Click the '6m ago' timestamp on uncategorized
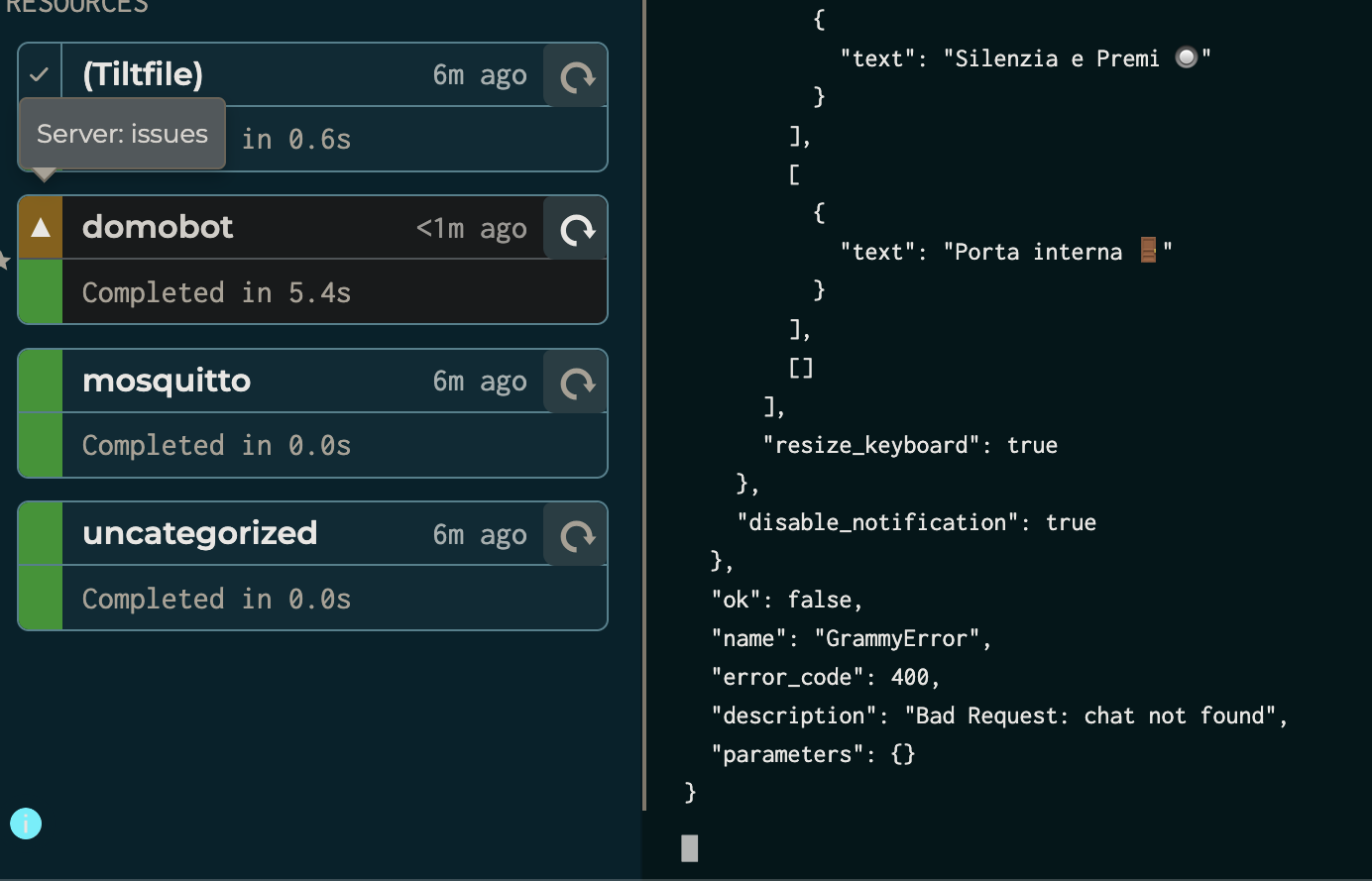The height and width of the screenshot is (881, 1372). point(480,535)
